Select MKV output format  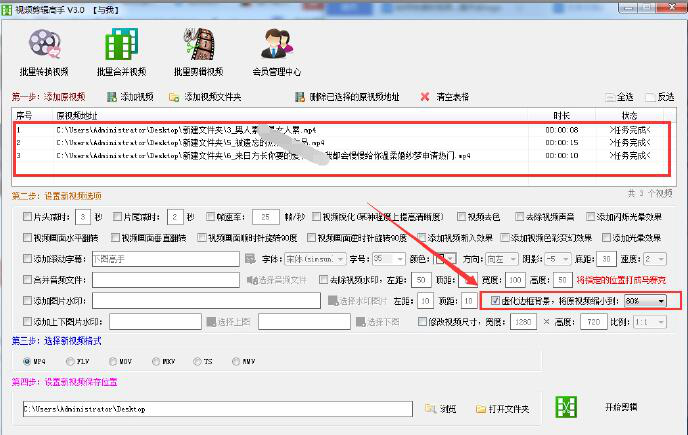coord(156,362)
